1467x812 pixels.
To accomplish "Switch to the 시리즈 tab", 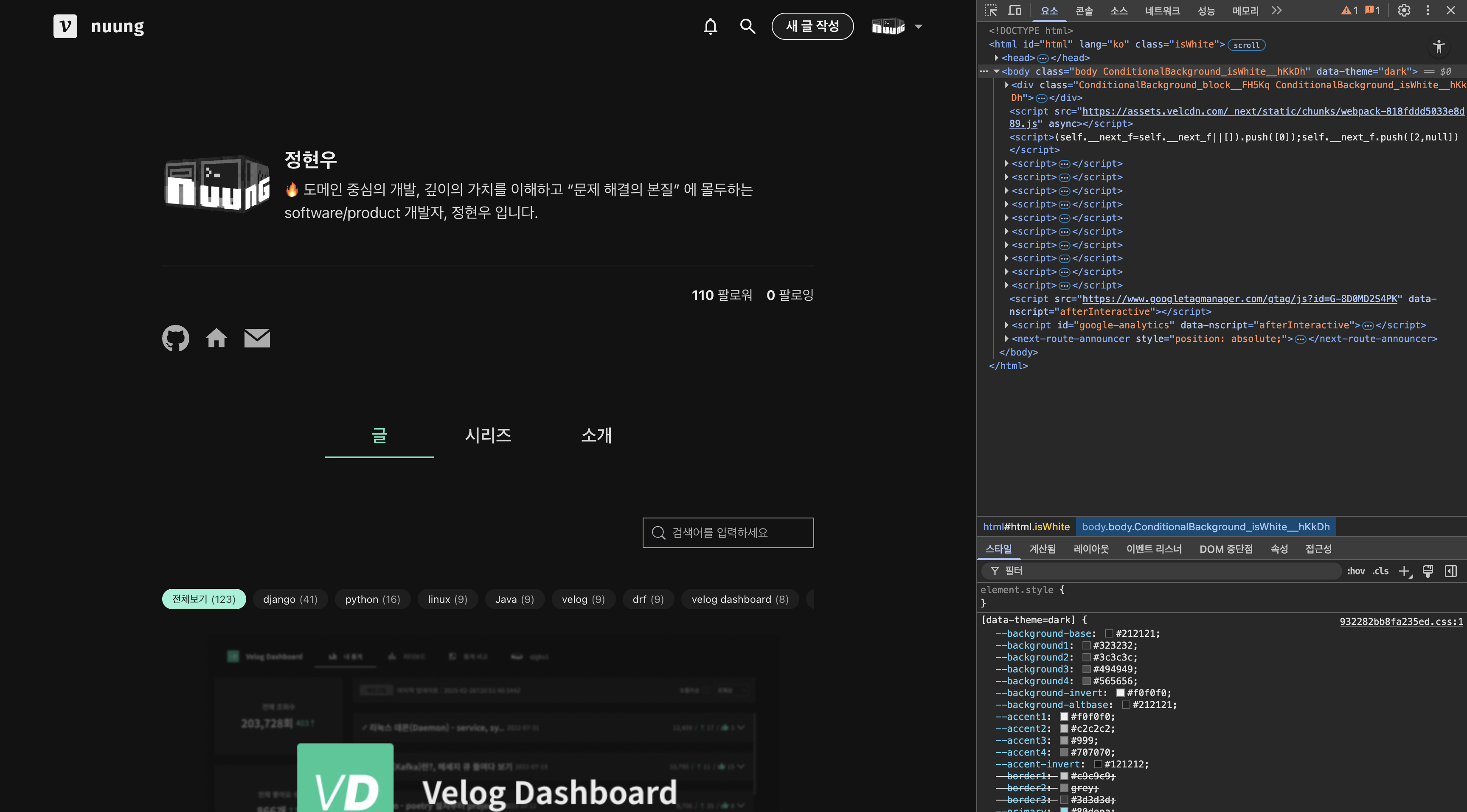I will point(488,435).
